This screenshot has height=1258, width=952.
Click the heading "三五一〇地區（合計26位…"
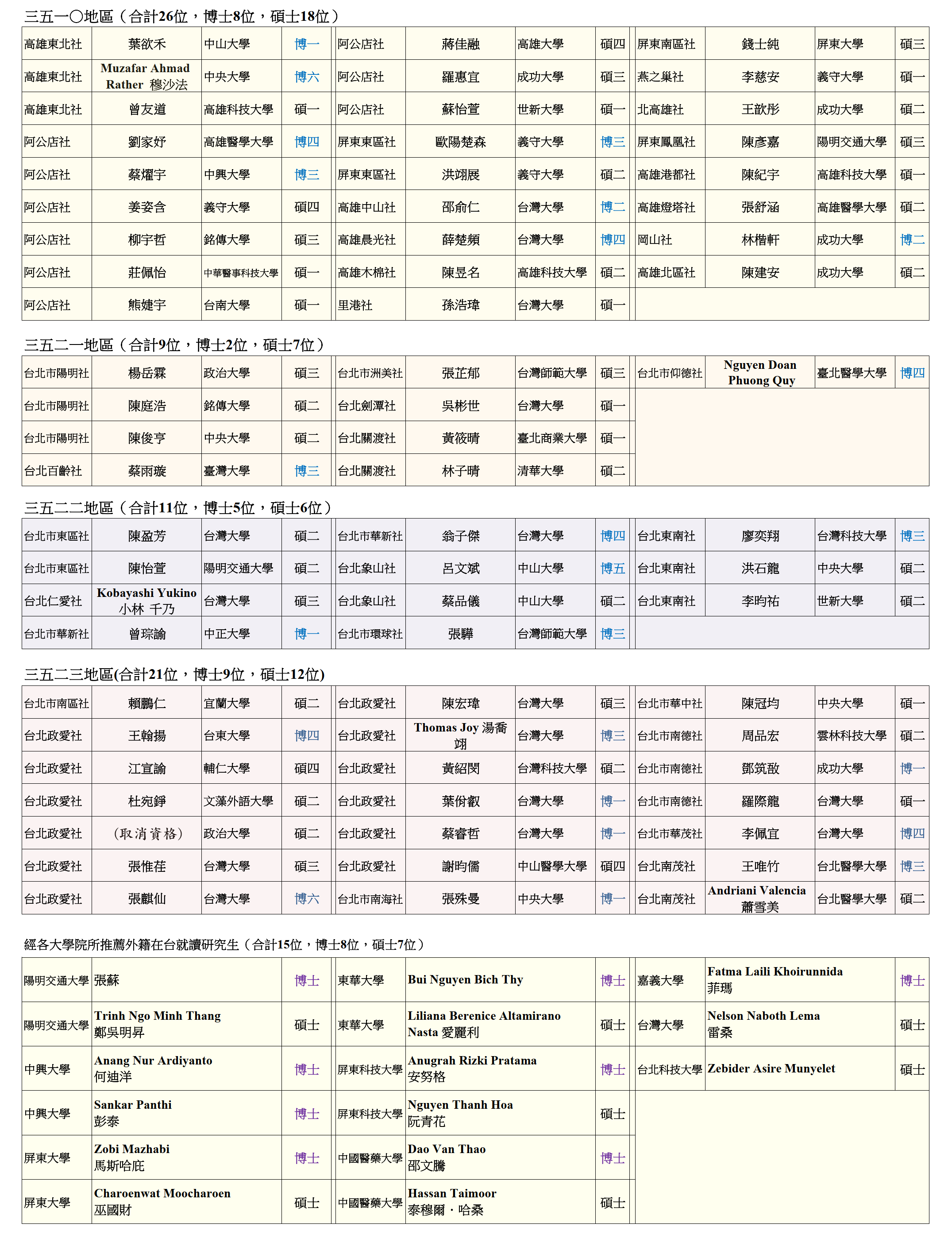coord(181,16)
